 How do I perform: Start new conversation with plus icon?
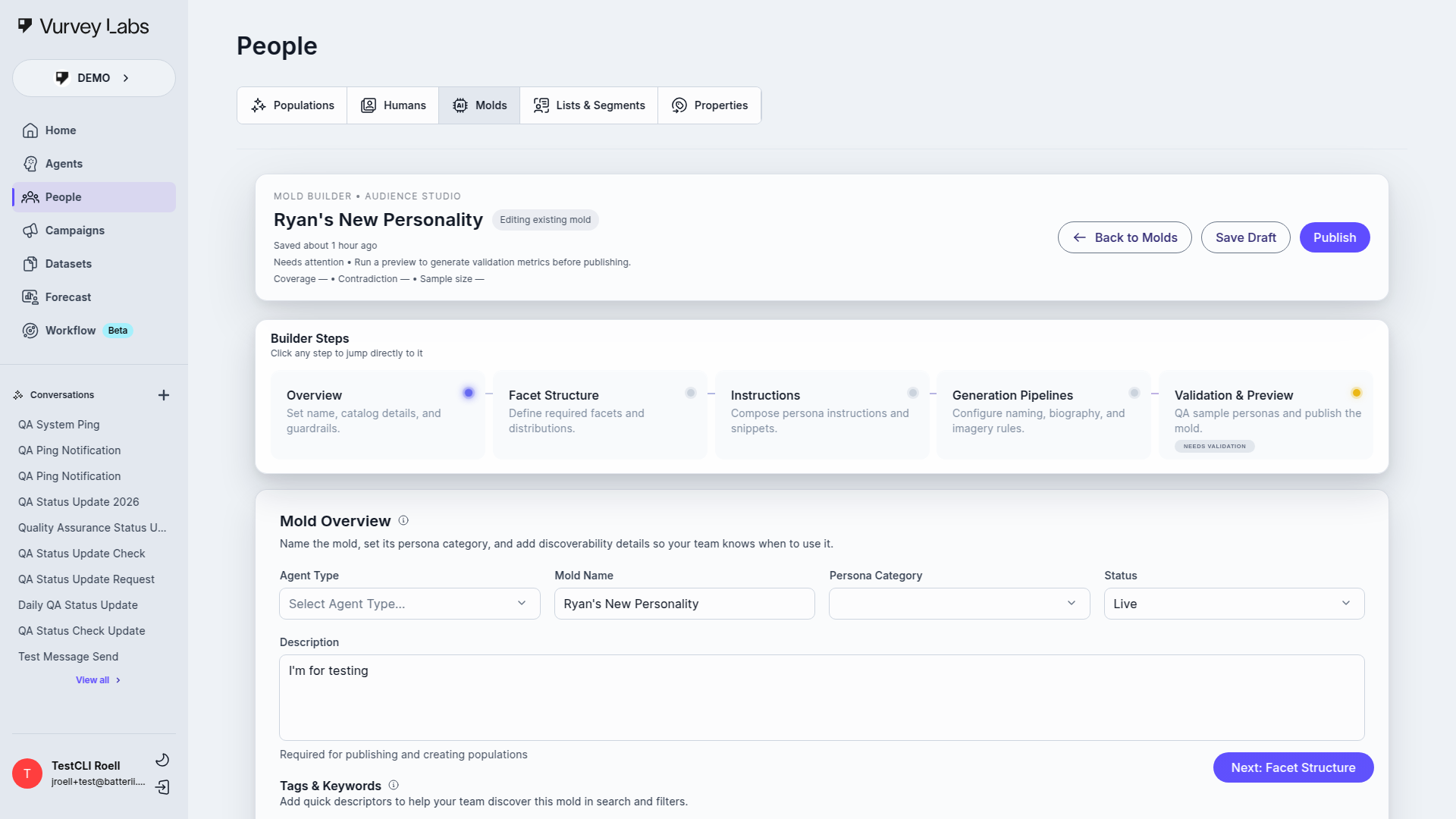[163, 395]
